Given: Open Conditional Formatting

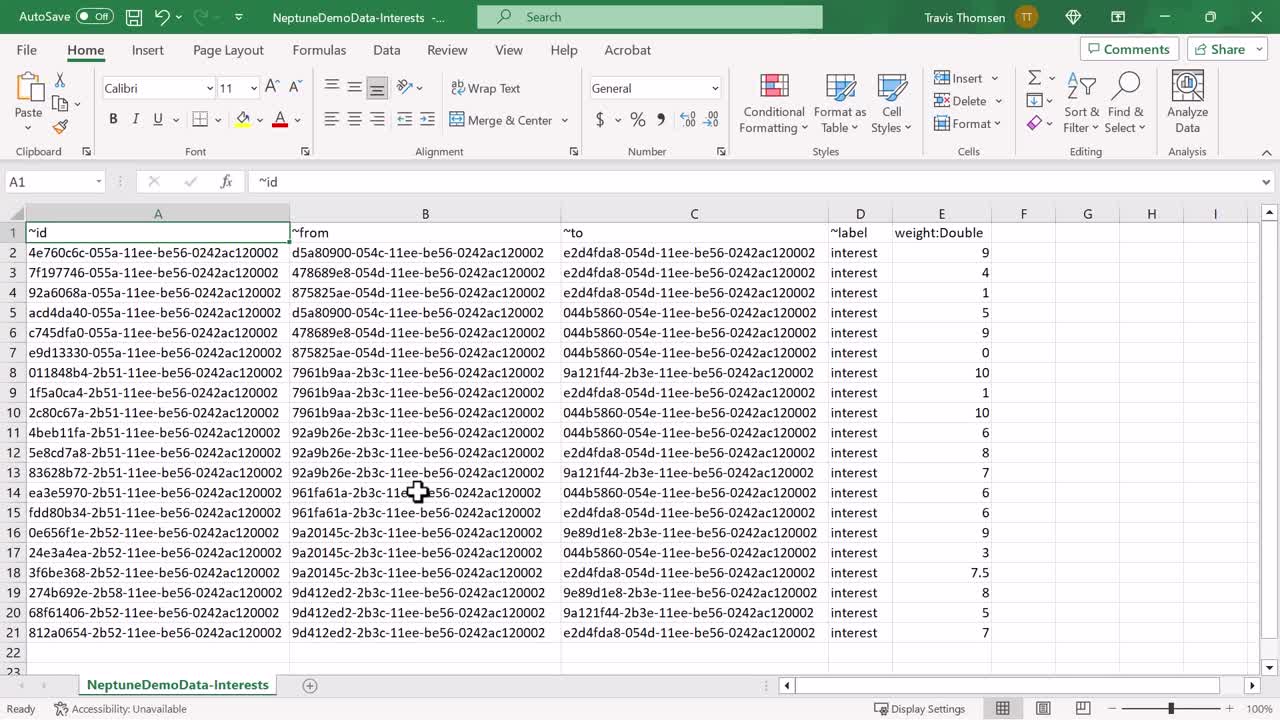Looking at the screenshot, I should [x=773, y=104].
